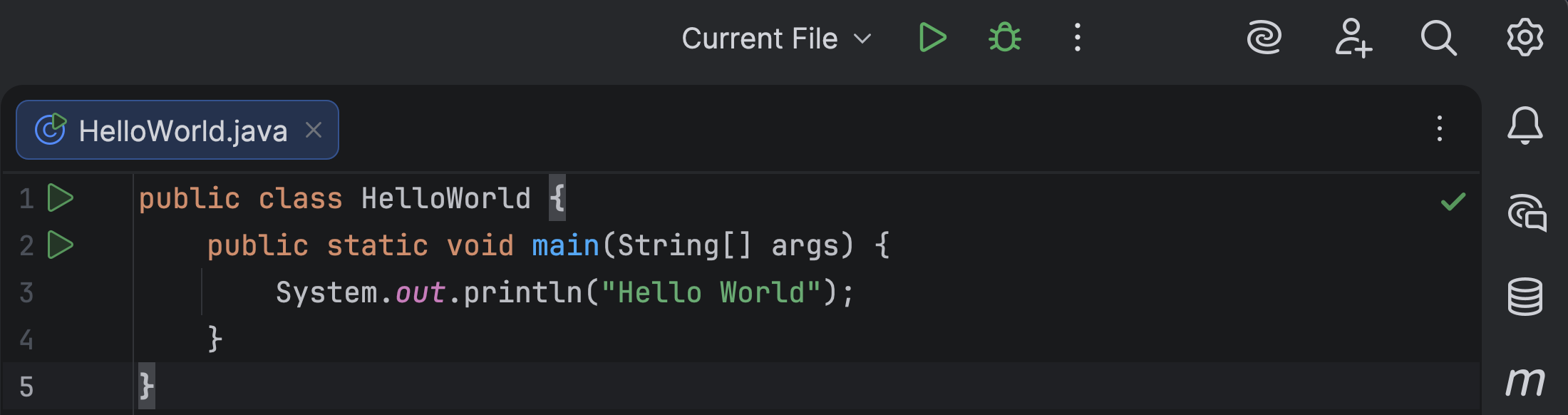Click the main method name in editor
The width and height of the screenshot is (1568, 415).
pyautogui.click(x=565, y=246)
